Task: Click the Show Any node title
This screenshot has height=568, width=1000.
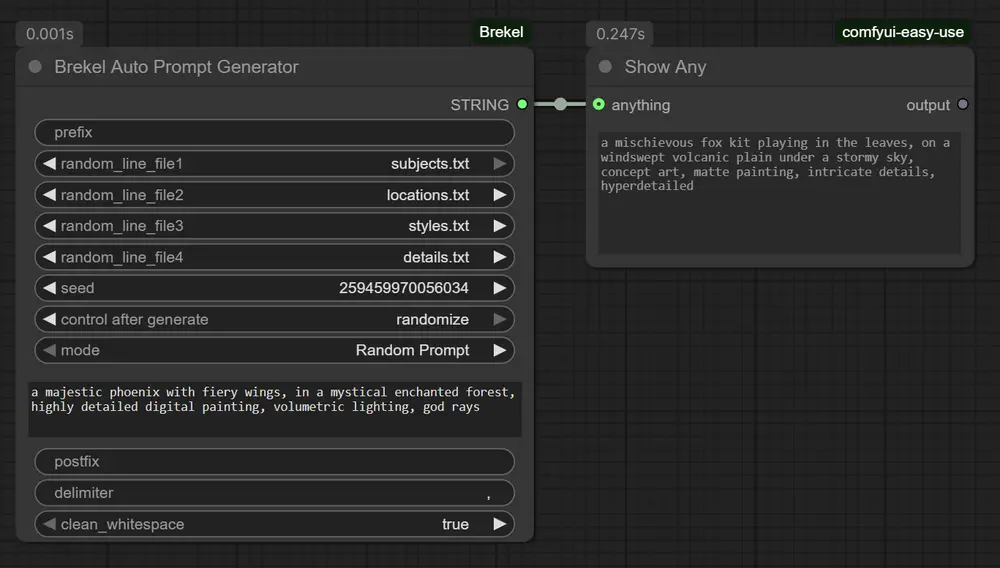Action: pos(665,67)
